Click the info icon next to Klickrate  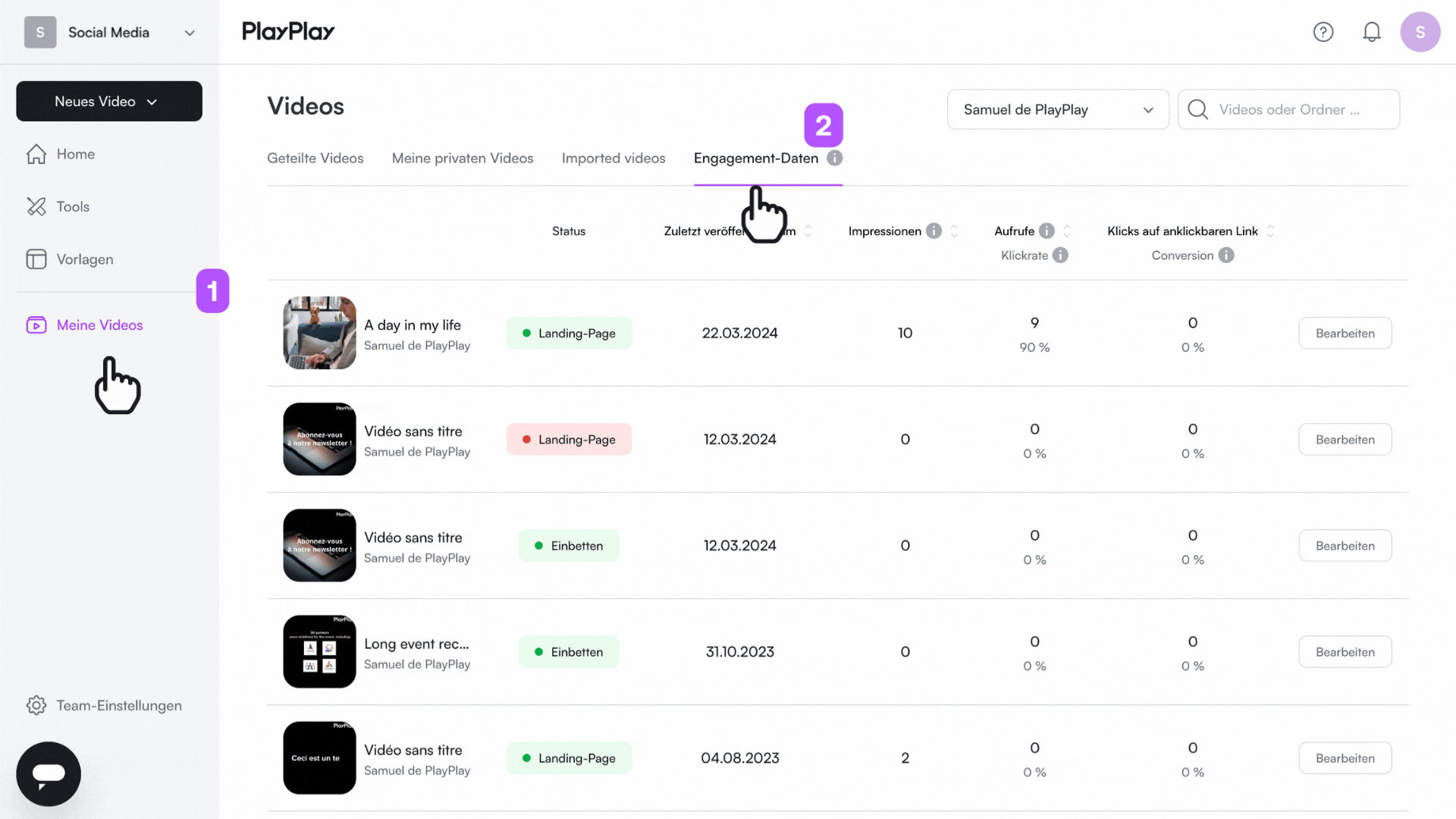[x=1060, y=256]
